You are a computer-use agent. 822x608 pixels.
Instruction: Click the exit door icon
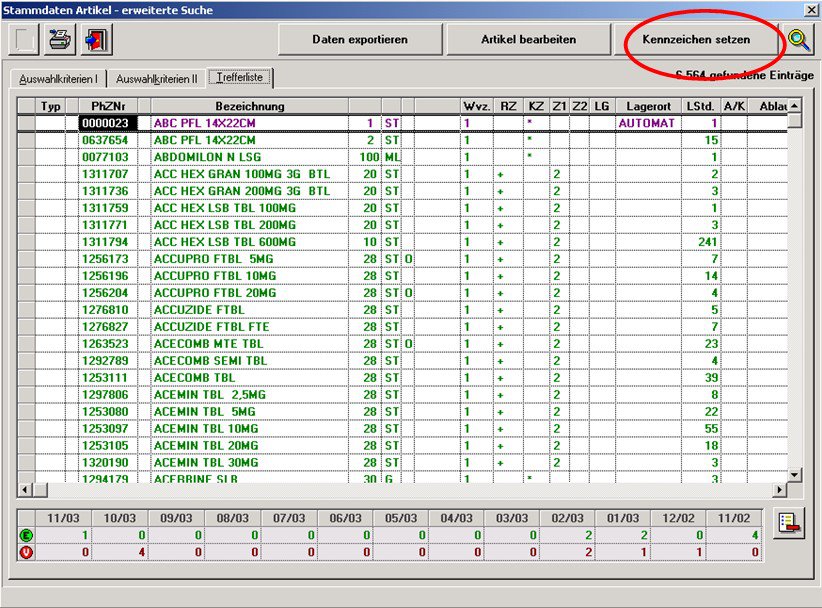pos(97,40)
